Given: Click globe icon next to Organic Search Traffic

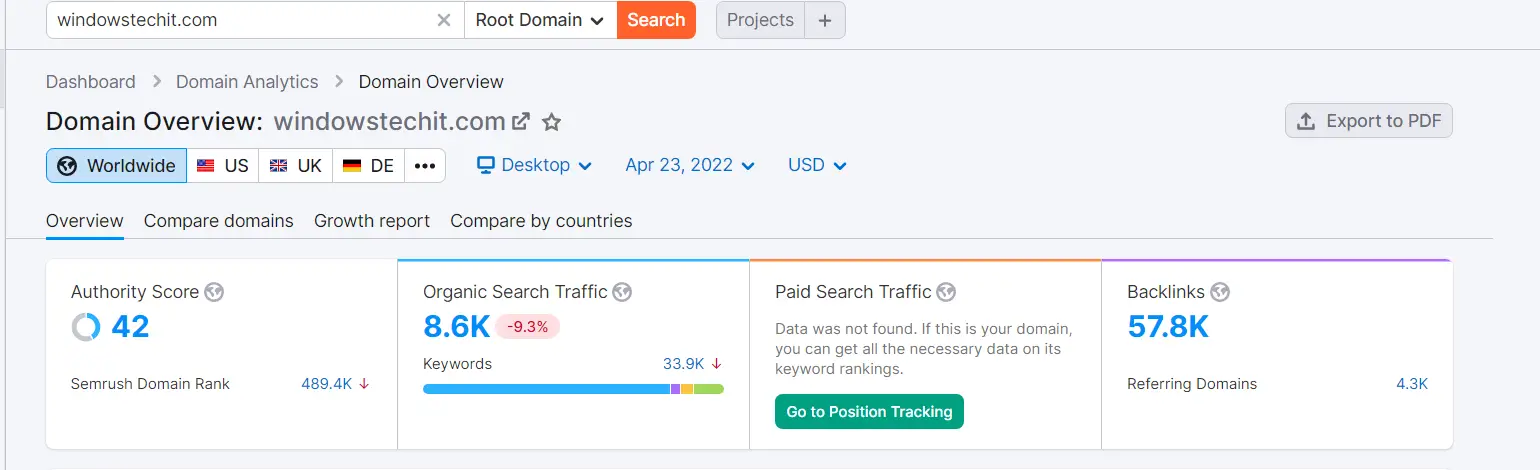Looking at the screenshot, I should point(623,292).
